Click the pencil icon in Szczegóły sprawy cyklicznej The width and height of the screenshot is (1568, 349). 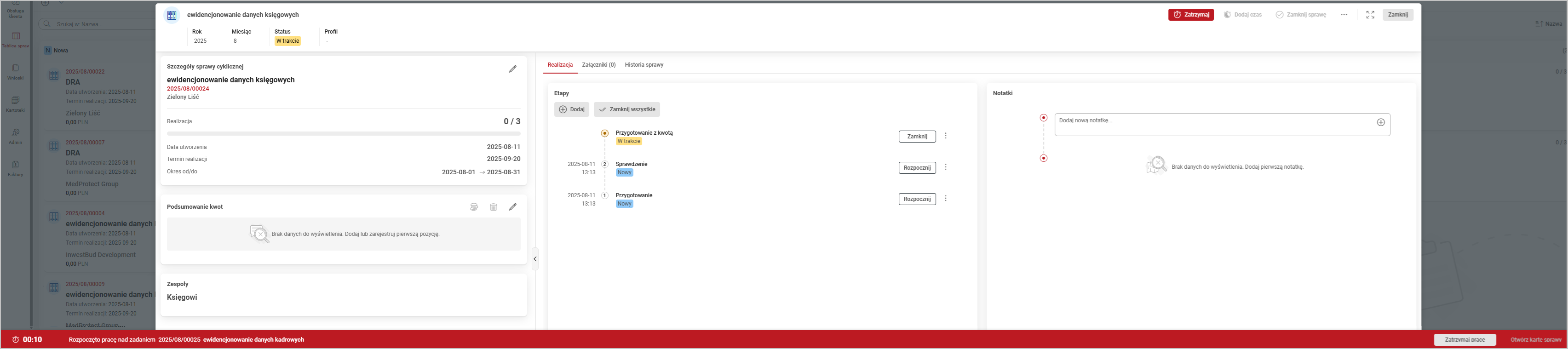point(512,69)
